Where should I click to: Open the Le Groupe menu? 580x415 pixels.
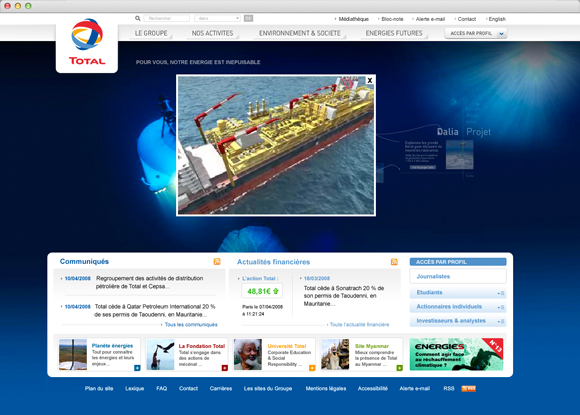[x=151, y=33]
